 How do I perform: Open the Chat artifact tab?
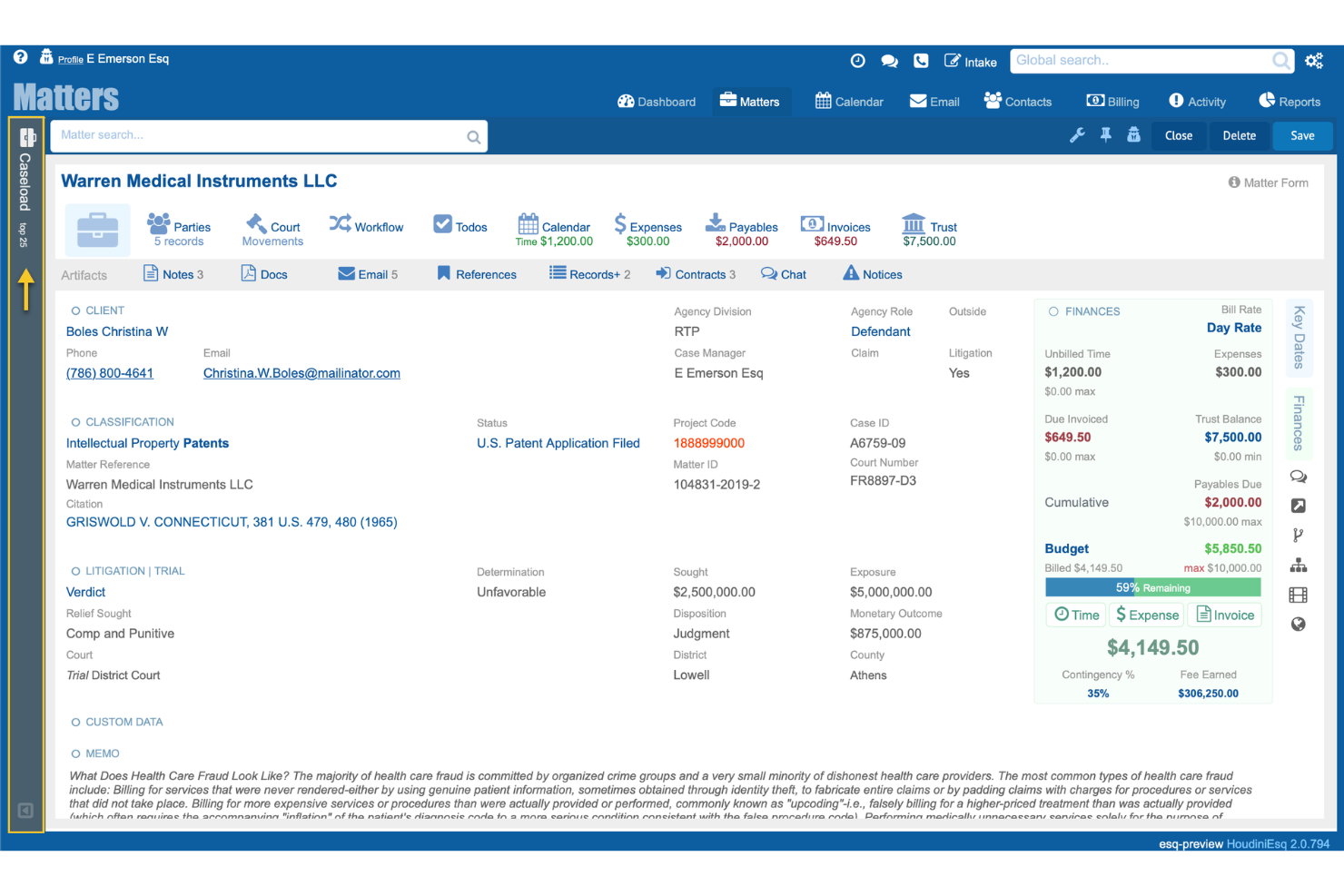tap(784, 274)
